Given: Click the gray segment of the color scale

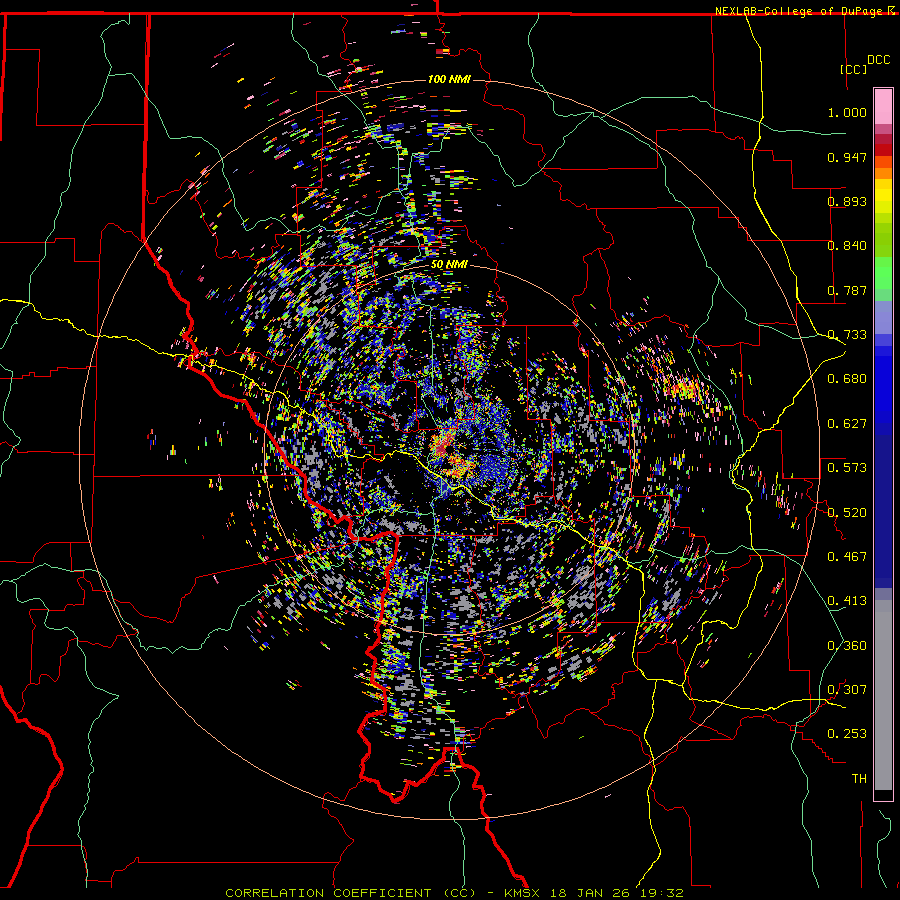Looking at the screenshot, I should (883, 695).
